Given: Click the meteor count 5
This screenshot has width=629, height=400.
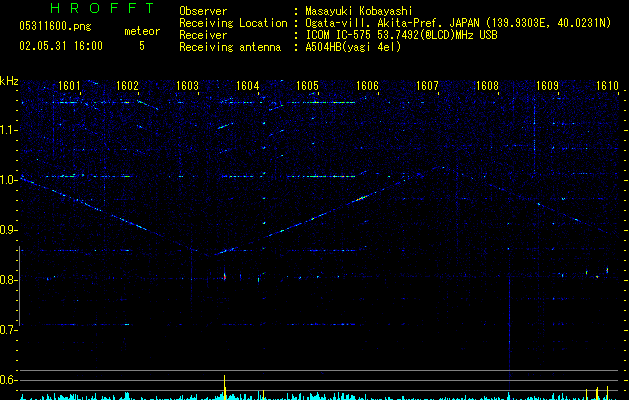Looking at the screenshot, I should pos(142,46).
